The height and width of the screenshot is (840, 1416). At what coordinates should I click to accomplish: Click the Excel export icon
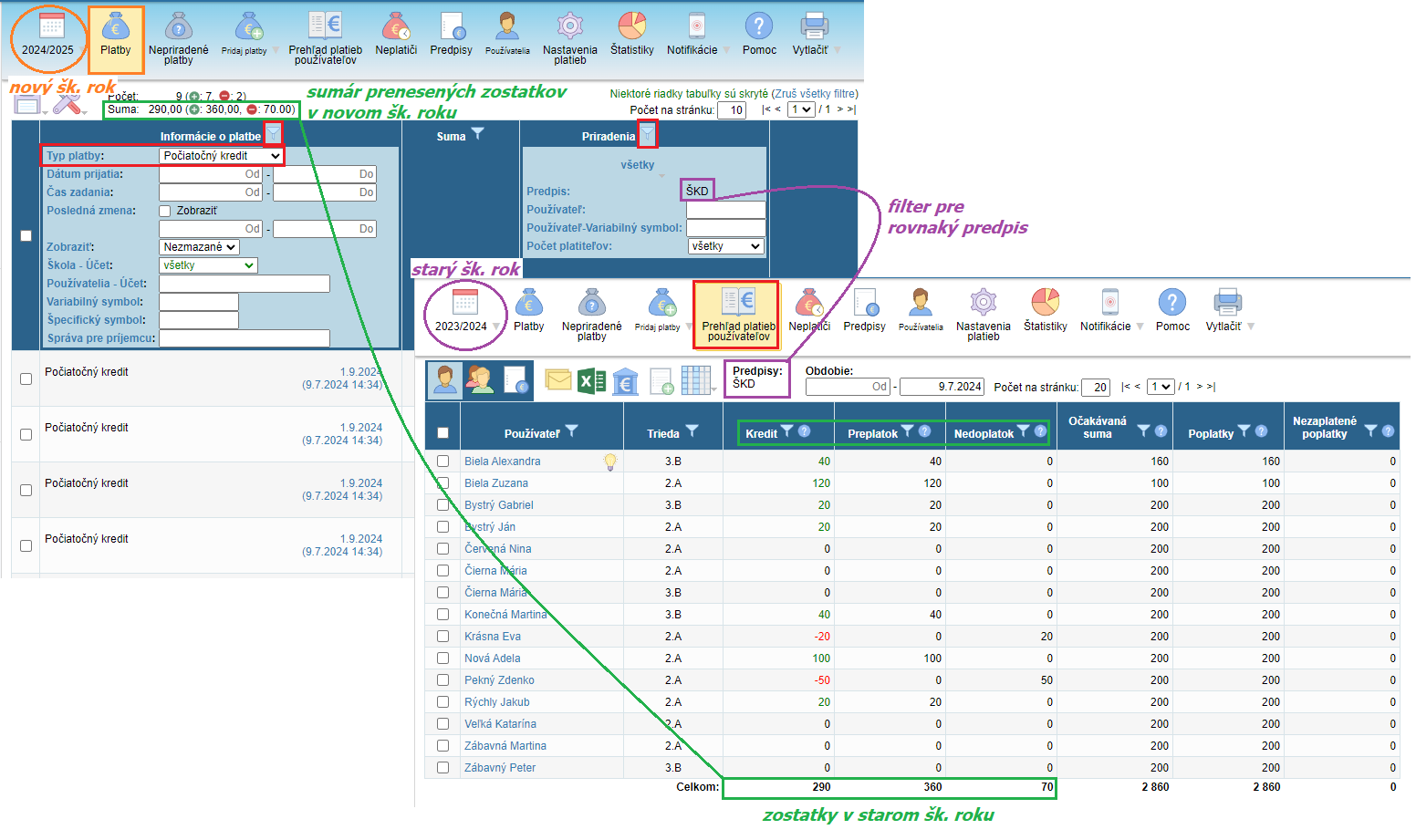point(591,380)
